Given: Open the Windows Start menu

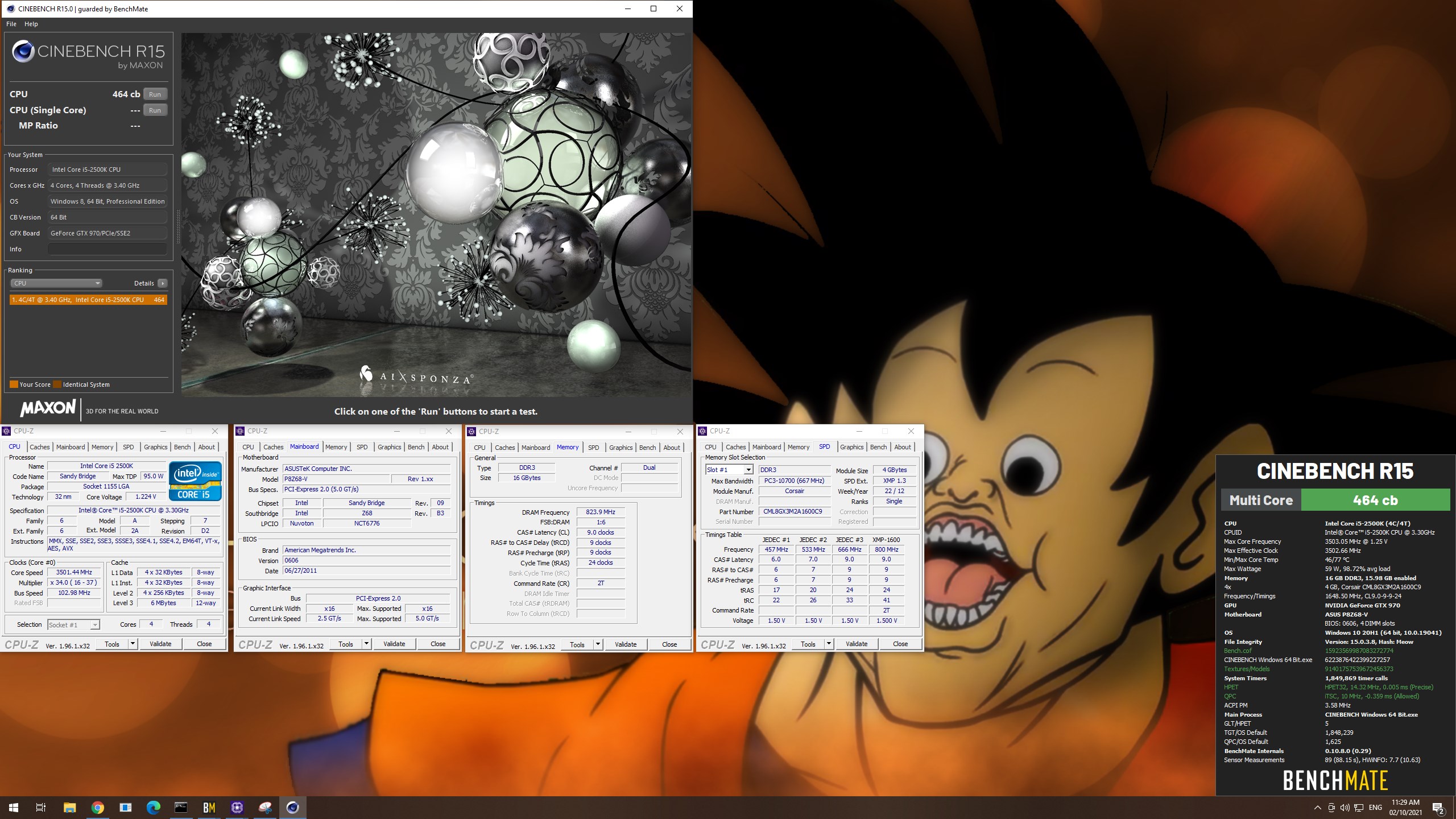Looking at the screenshot, I should click(x=14, y=808).
